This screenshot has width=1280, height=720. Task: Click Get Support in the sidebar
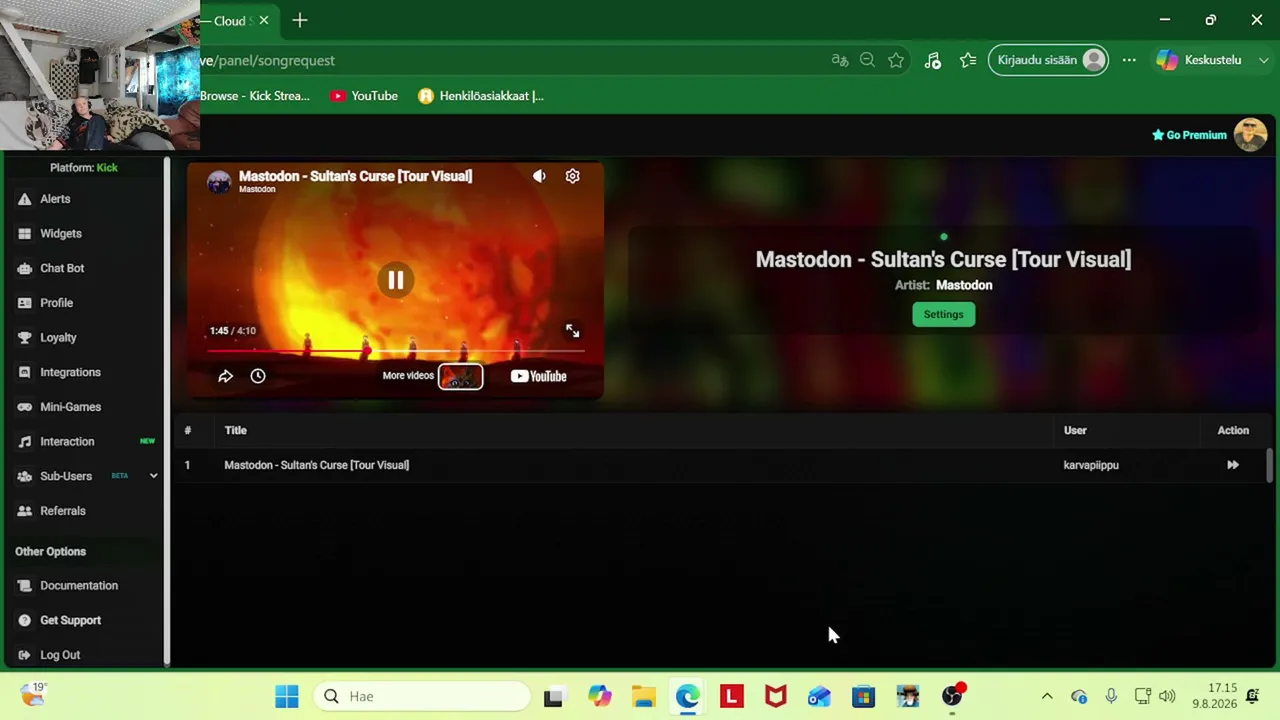pyautogui.click(x=70, y=620)
